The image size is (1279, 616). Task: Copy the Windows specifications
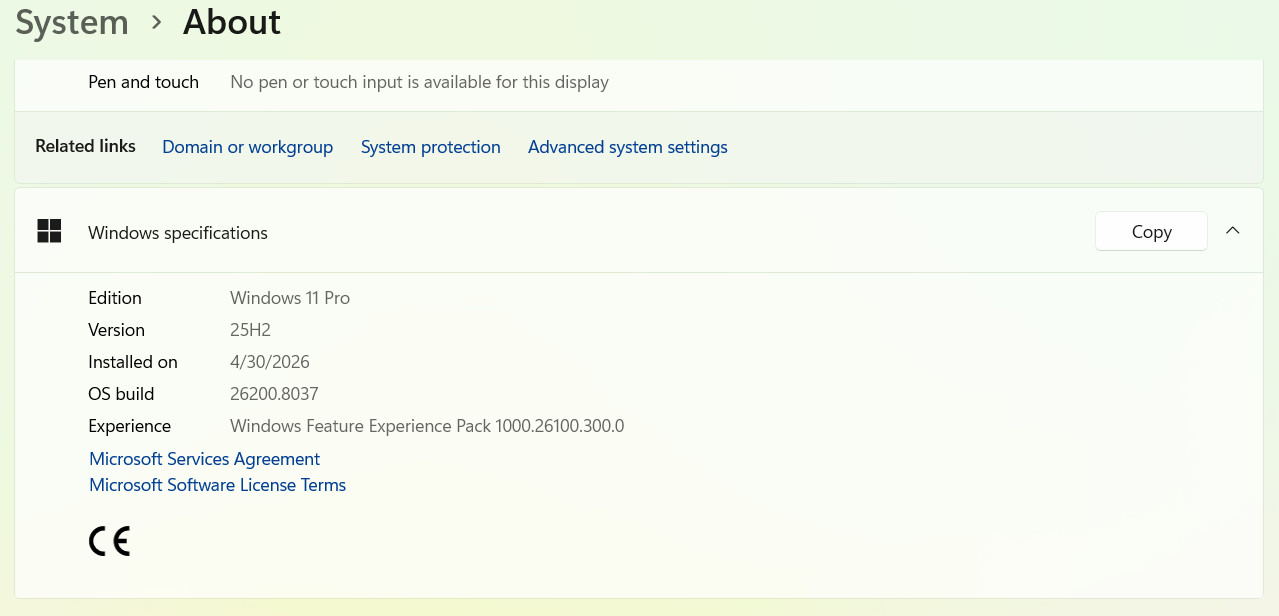[x=1151, y=231]
